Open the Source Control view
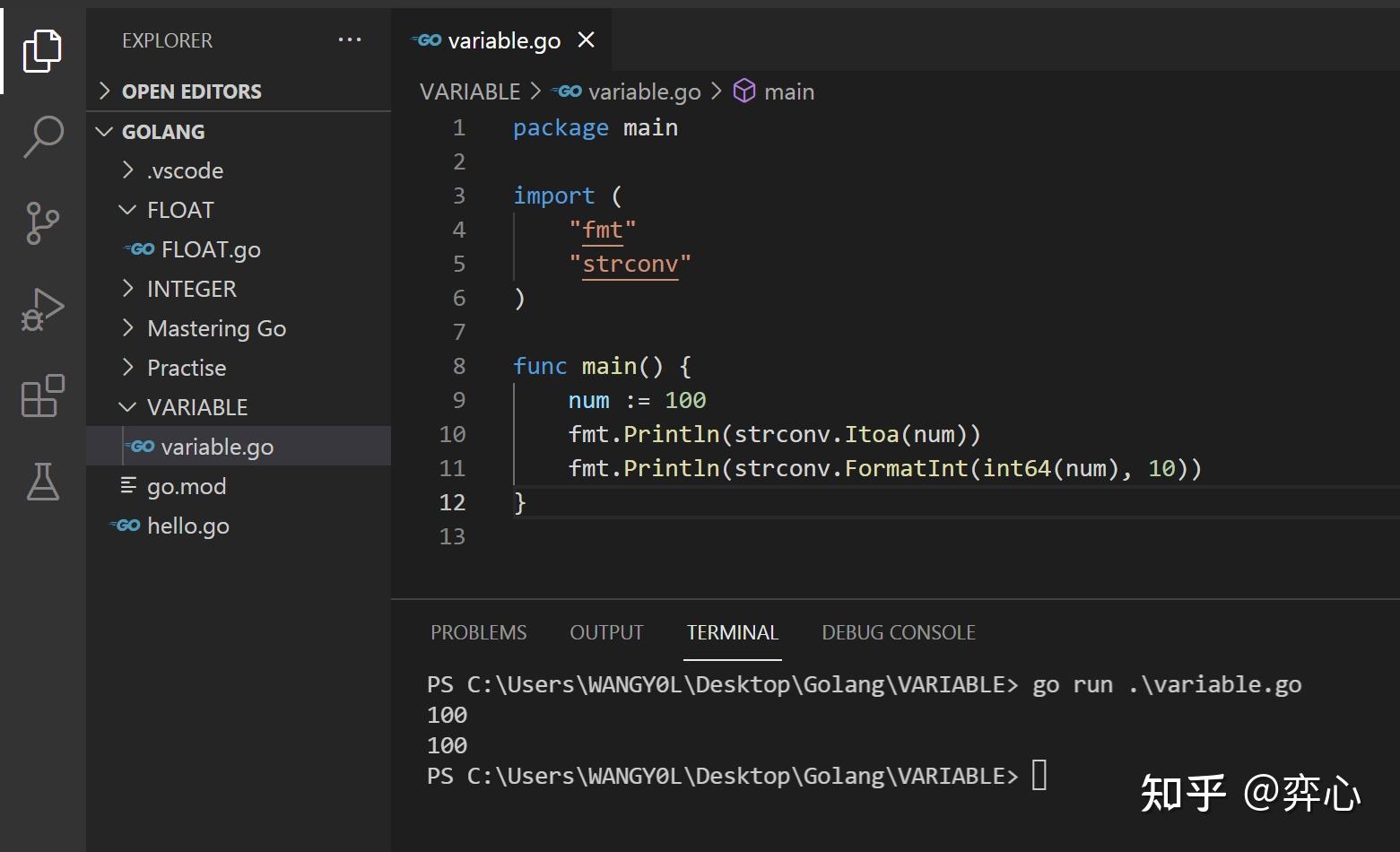Screen dimensions: 1400x852 pyautogui.click(x=42, y=222)
